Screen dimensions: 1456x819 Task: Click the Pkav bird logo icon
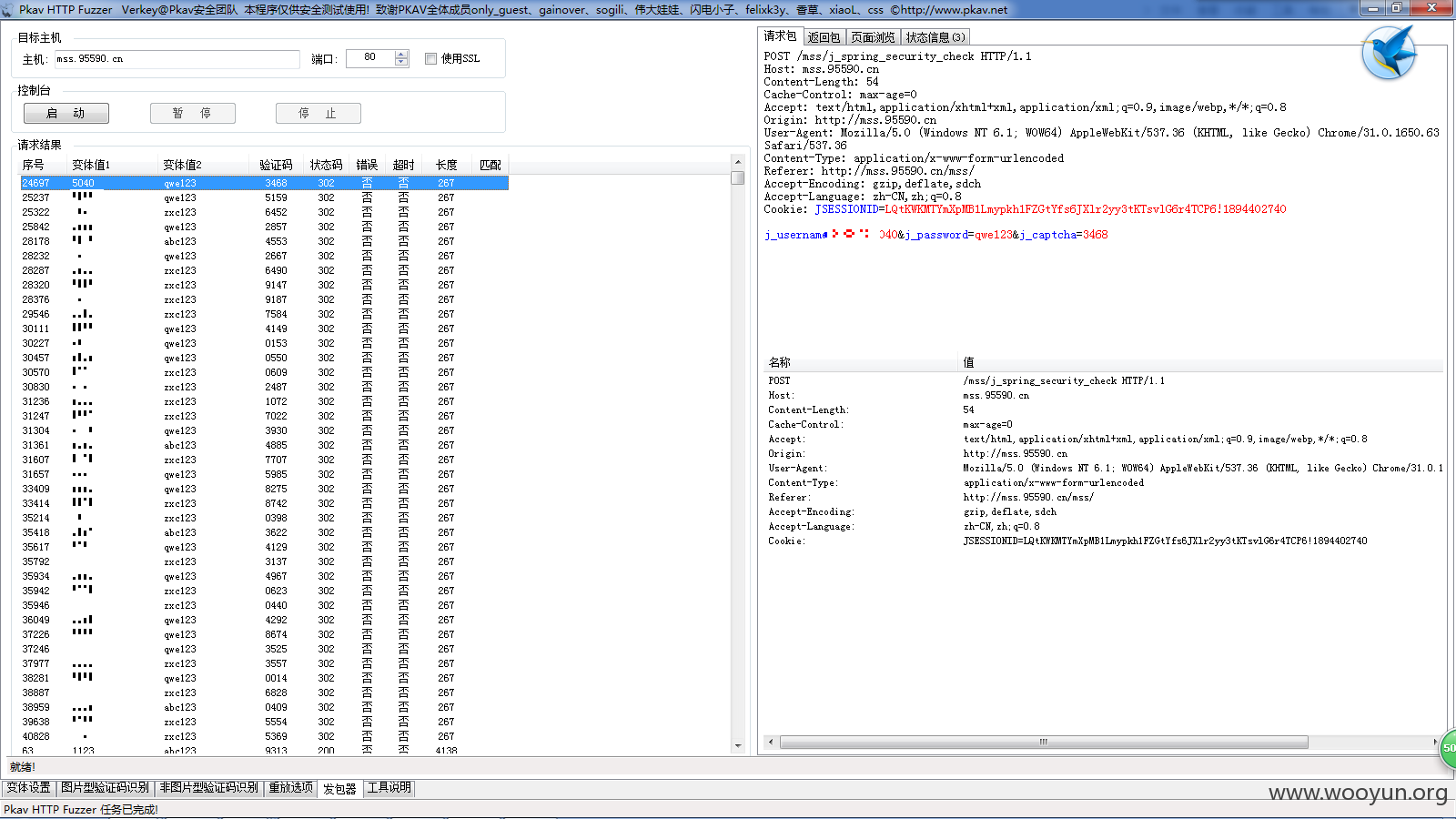(x=1390, y=53)
